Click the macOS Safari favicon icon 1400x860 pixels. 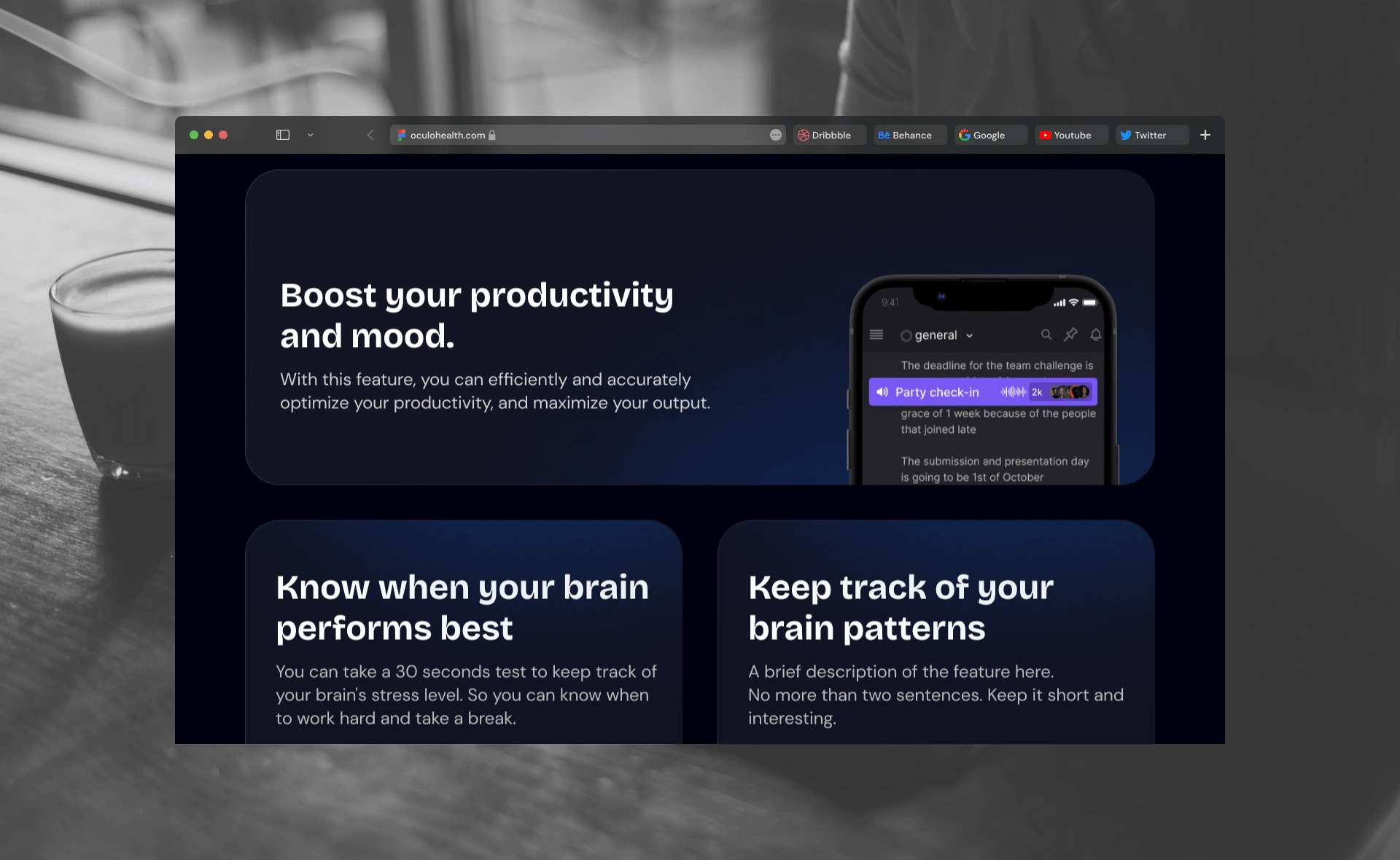(404, 135)
